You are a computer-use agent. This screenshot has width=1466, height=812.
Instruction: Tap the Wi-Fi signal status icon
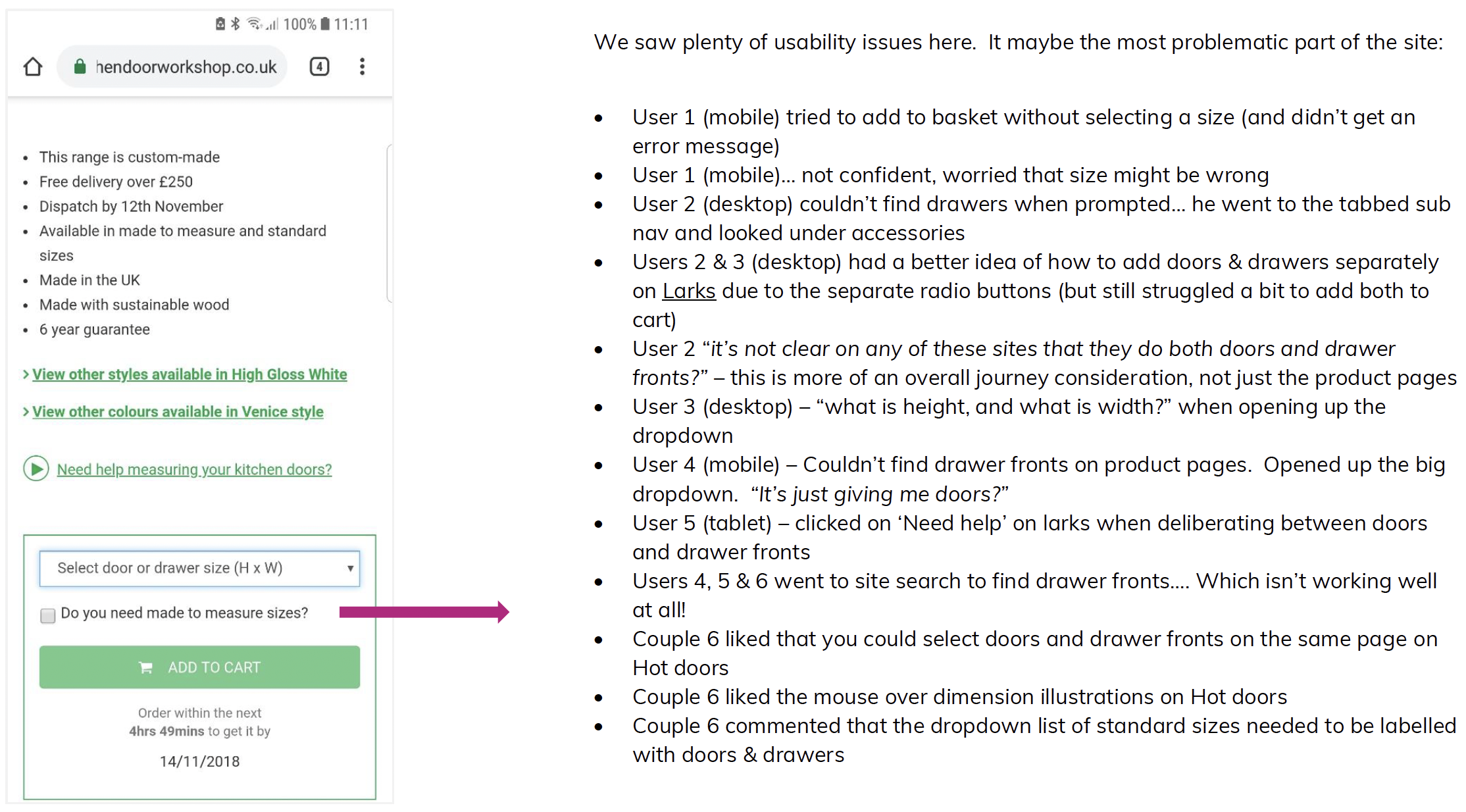pyautogui.click(x=253, y=24)
